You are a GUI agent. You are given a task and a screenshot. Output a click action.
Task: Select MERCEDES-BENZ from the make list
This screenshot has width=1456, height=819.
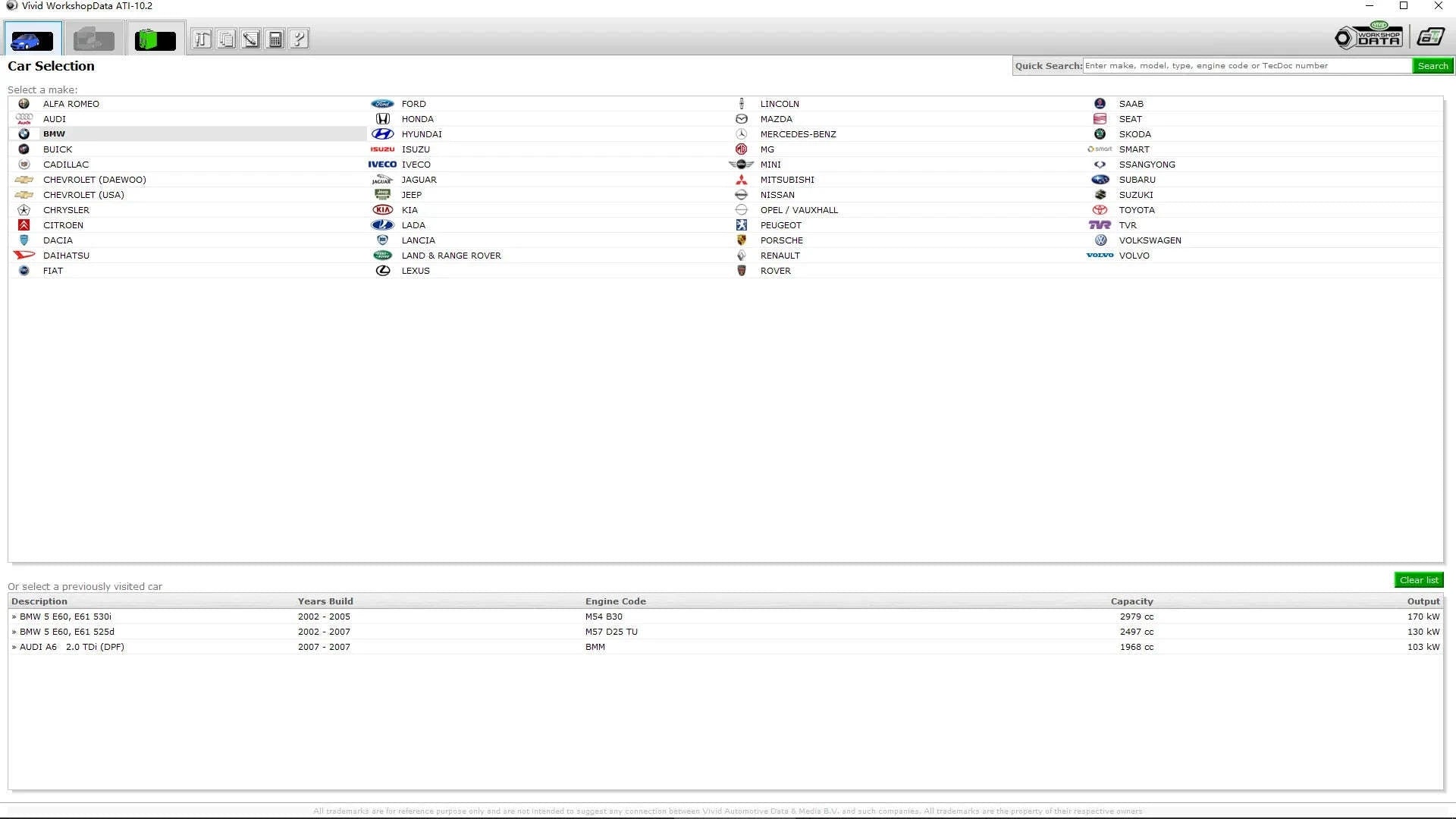point(798,133)
